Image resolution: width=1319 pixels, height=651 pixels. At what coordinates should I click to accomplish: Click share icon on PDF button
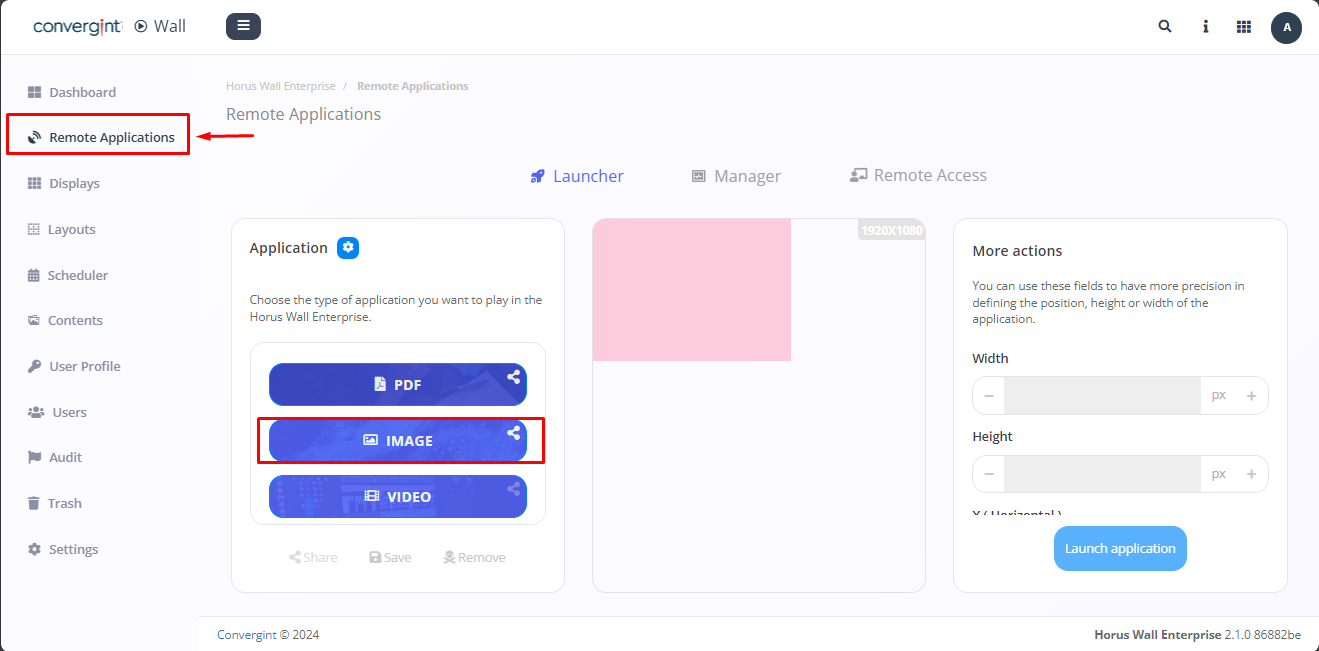pyautogui.click(x=513, y=377)
